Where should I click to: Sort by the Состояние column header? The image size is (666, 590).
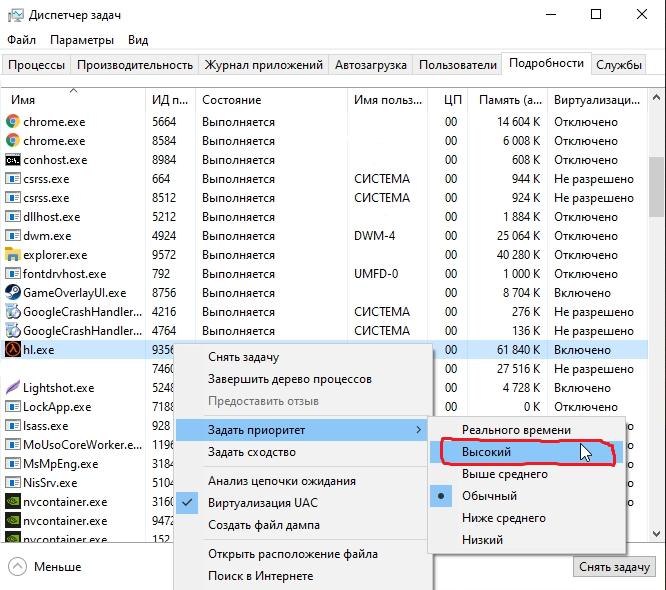coord(271,100)
